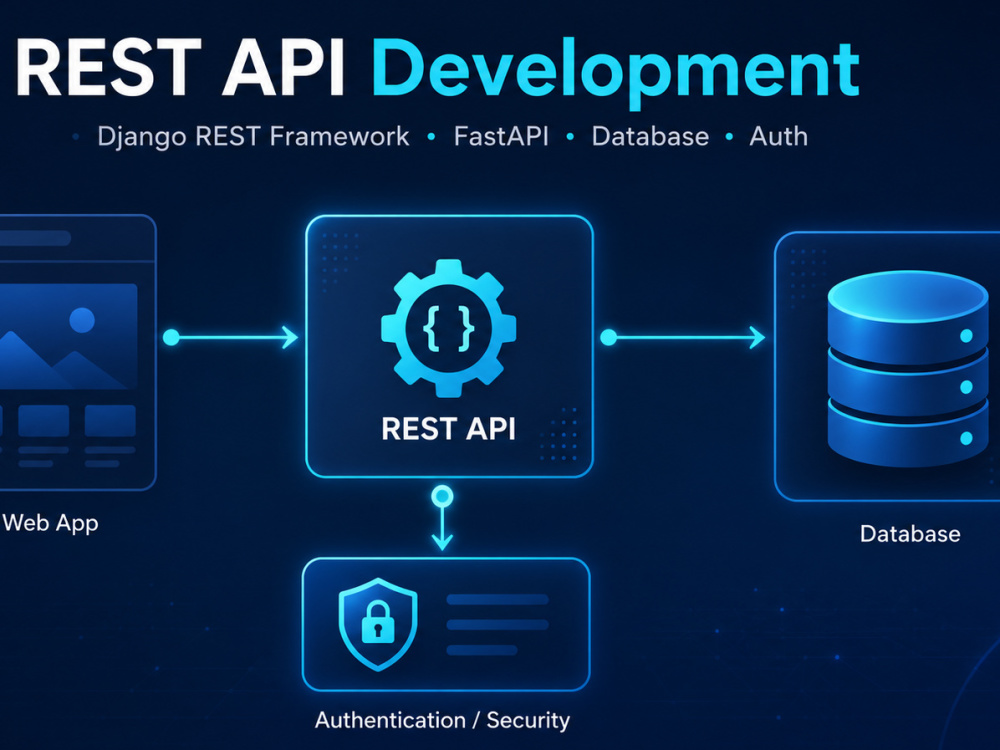
Task: Click the bottom indicator dot on the database cylinder
Action: pyautogui.click(x=966, y=438)
